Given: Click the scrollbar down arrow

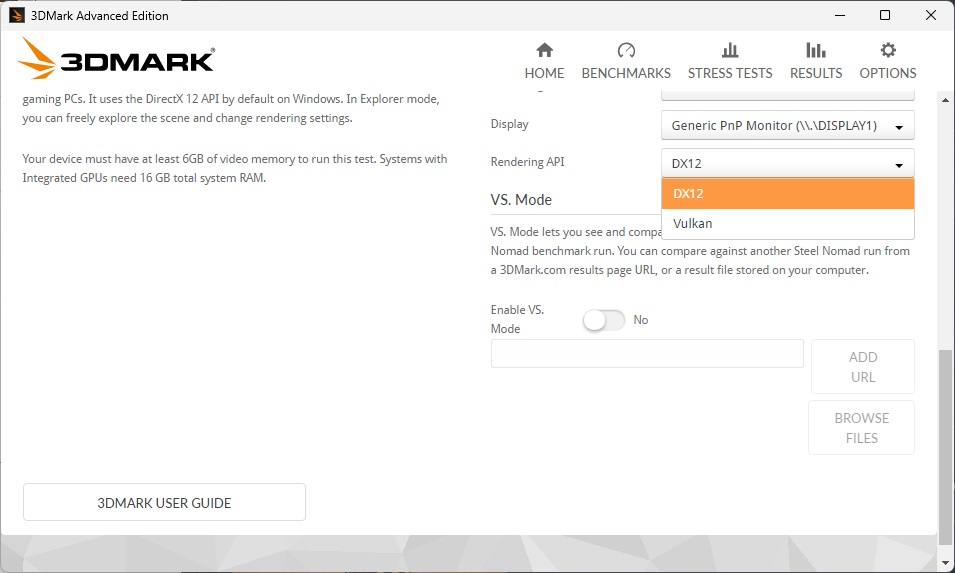Looking at the screenshot, I should tap(945, 563).
